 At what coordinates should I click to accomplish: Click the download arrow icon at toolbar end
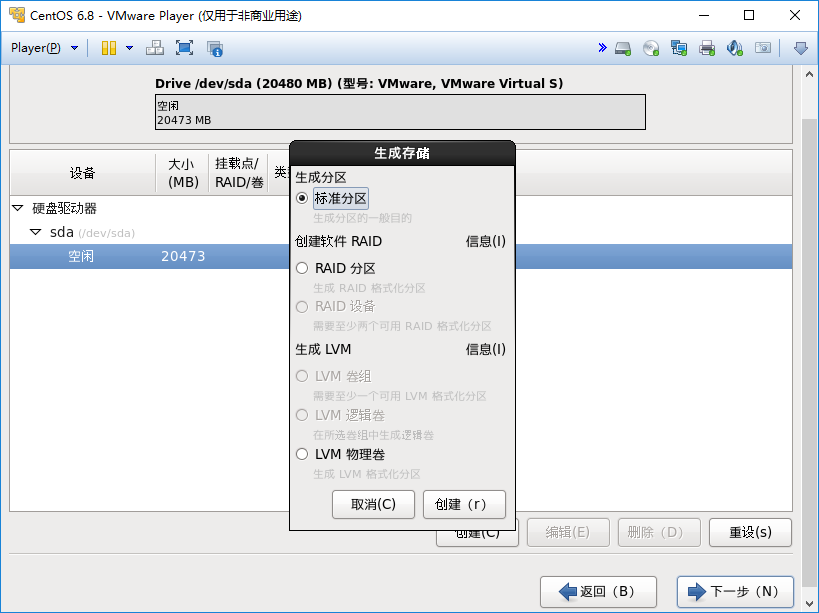[x=801, y=49]
